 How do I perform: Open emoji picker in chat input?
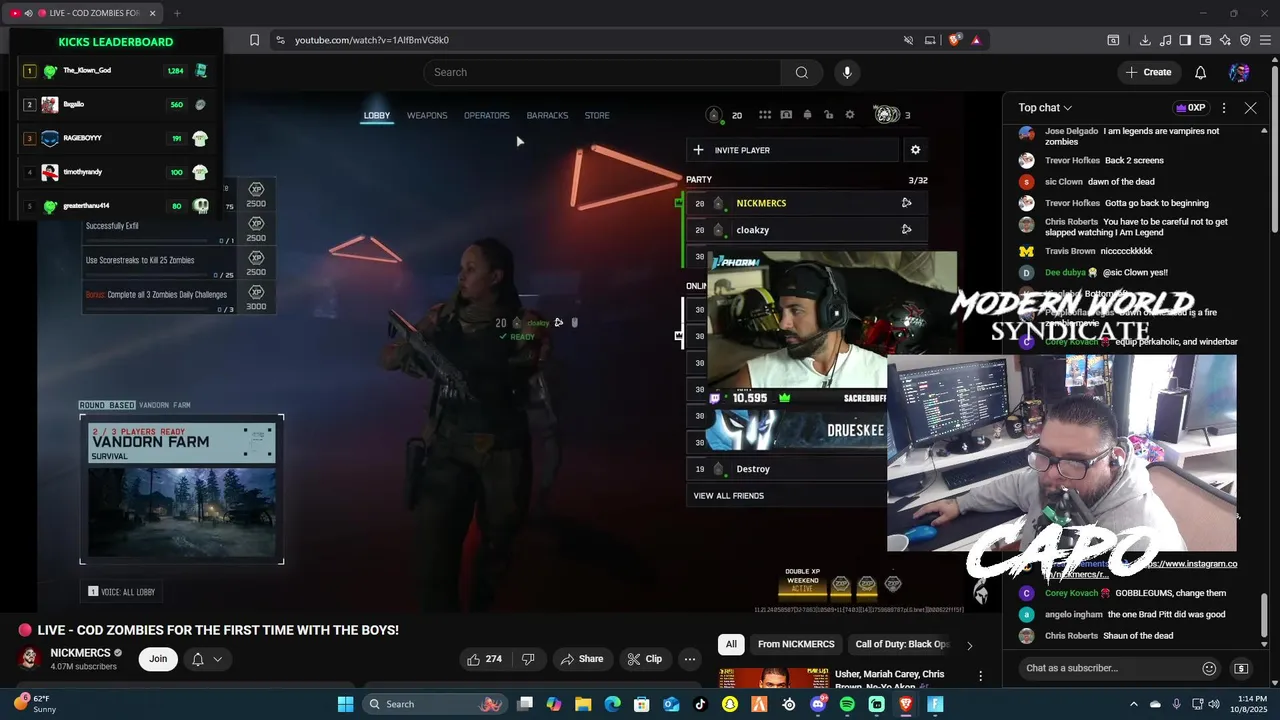[x=1209, y=668]
